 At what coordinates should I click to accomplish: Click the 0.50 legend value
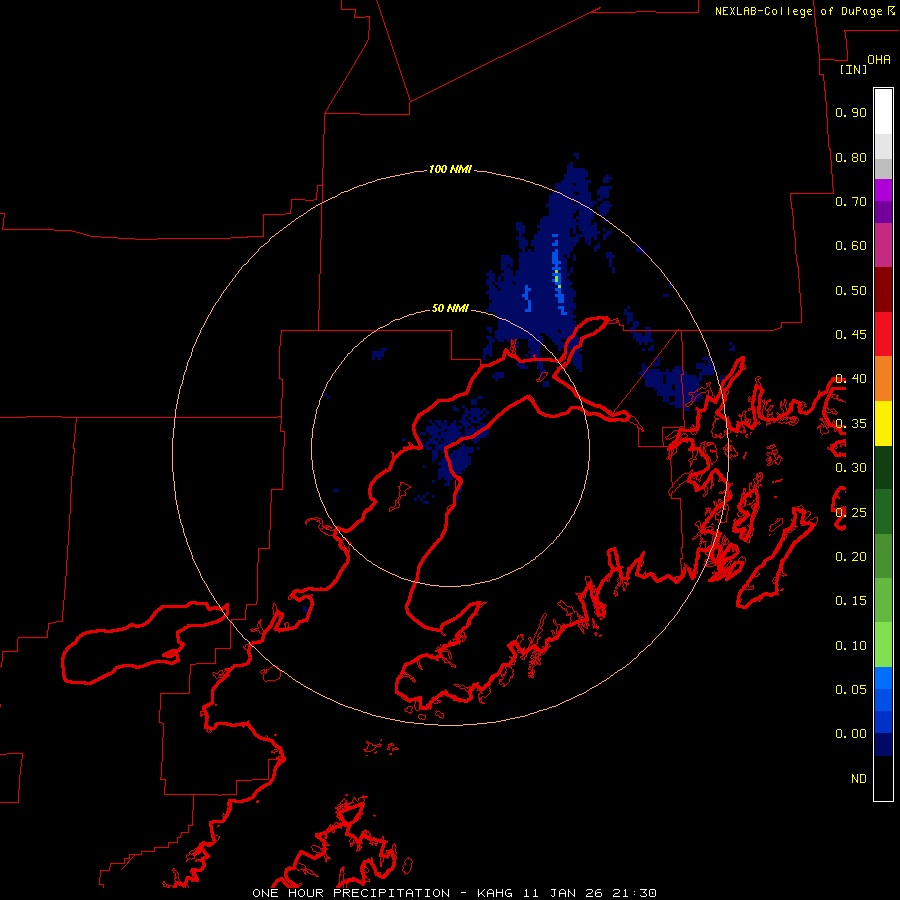[851, 290]
